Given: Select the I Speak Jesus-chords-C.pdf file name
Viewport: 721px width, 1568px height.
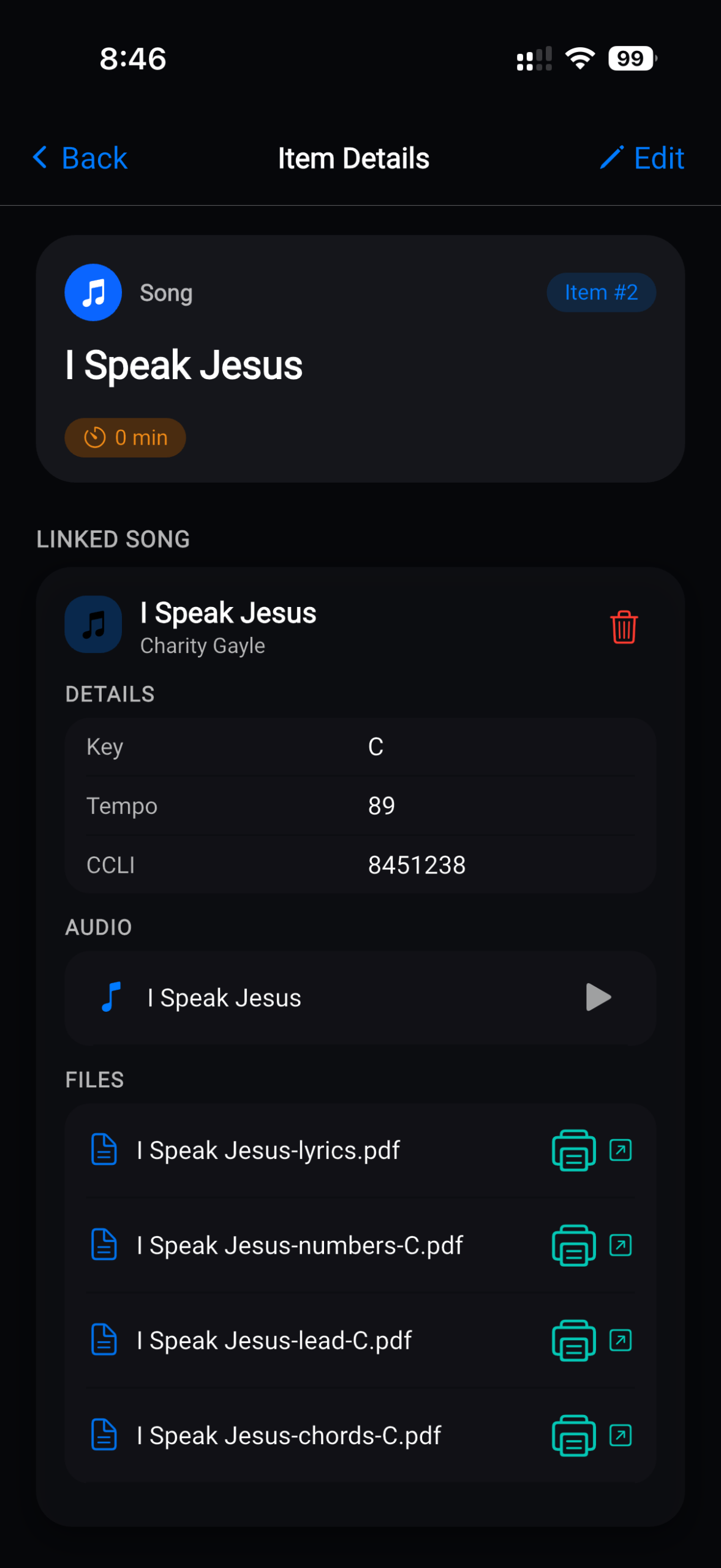Looking at the screenshot, I should (x=289, y=1435).
